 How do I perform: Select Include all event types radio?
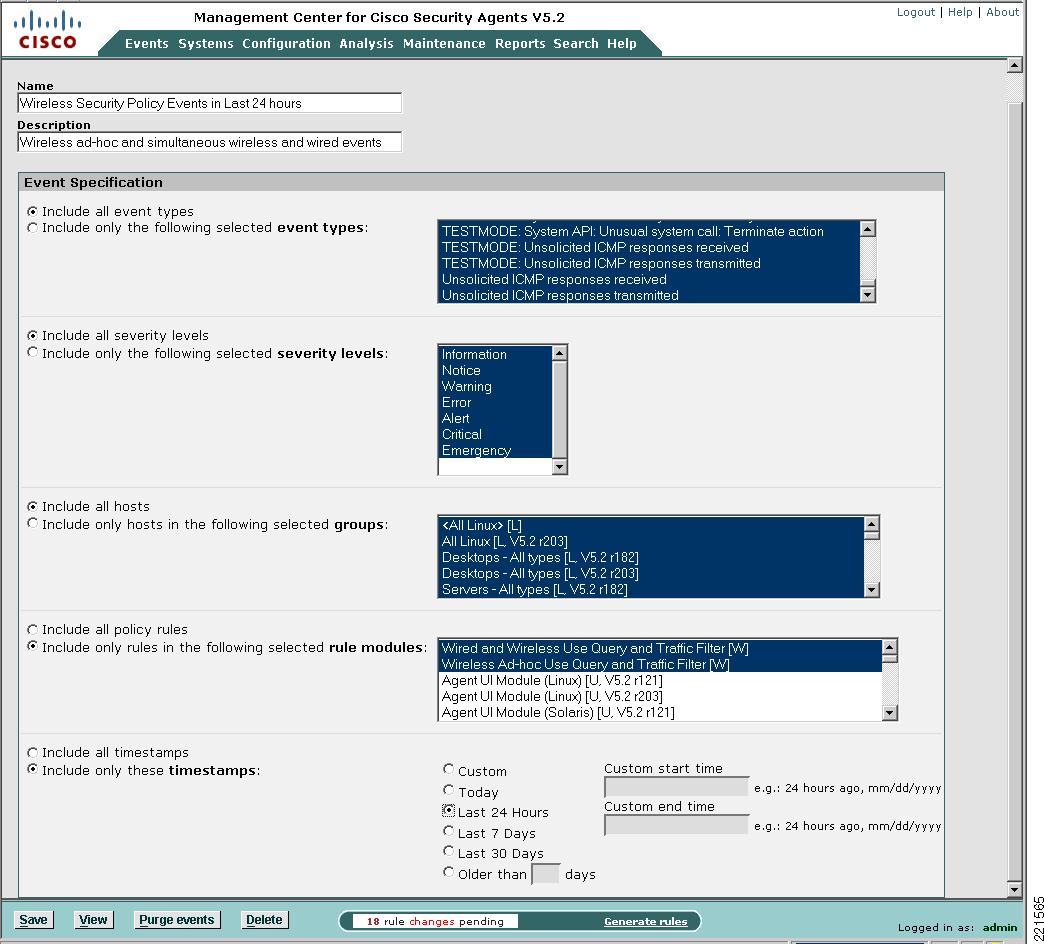tap(33, 211)
